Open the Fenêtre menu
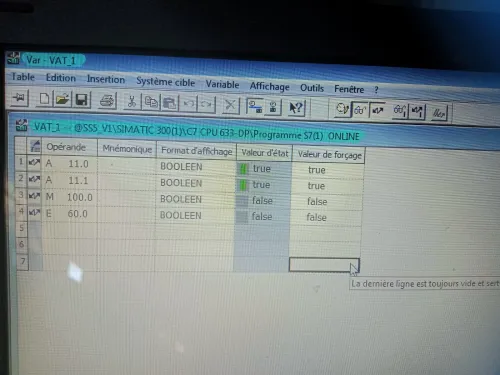The width and height of the screenshot is (500, 375). click(x=349, y=89)
